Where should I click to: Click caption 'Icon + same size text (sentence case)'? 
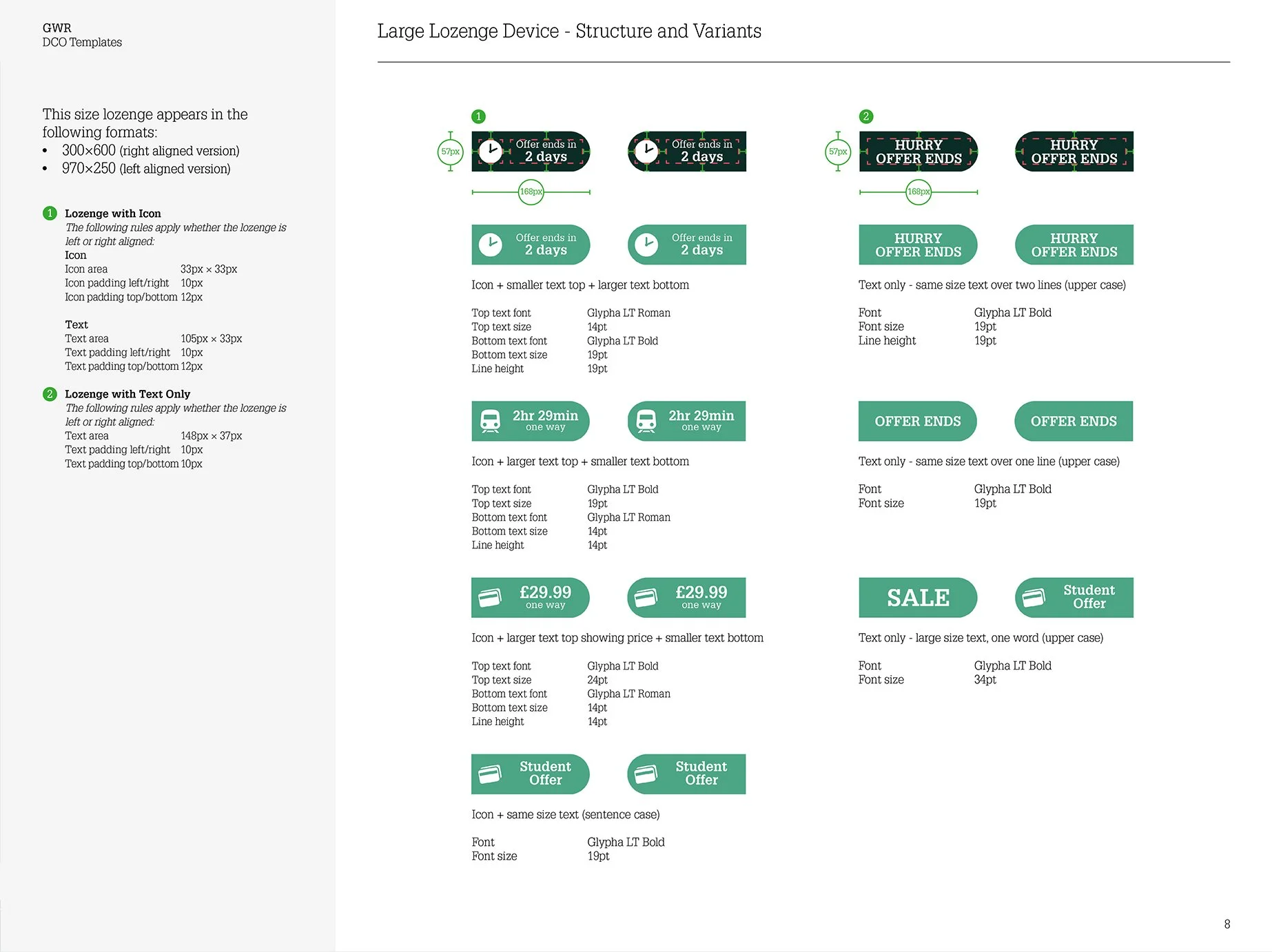tap(566, 814)
